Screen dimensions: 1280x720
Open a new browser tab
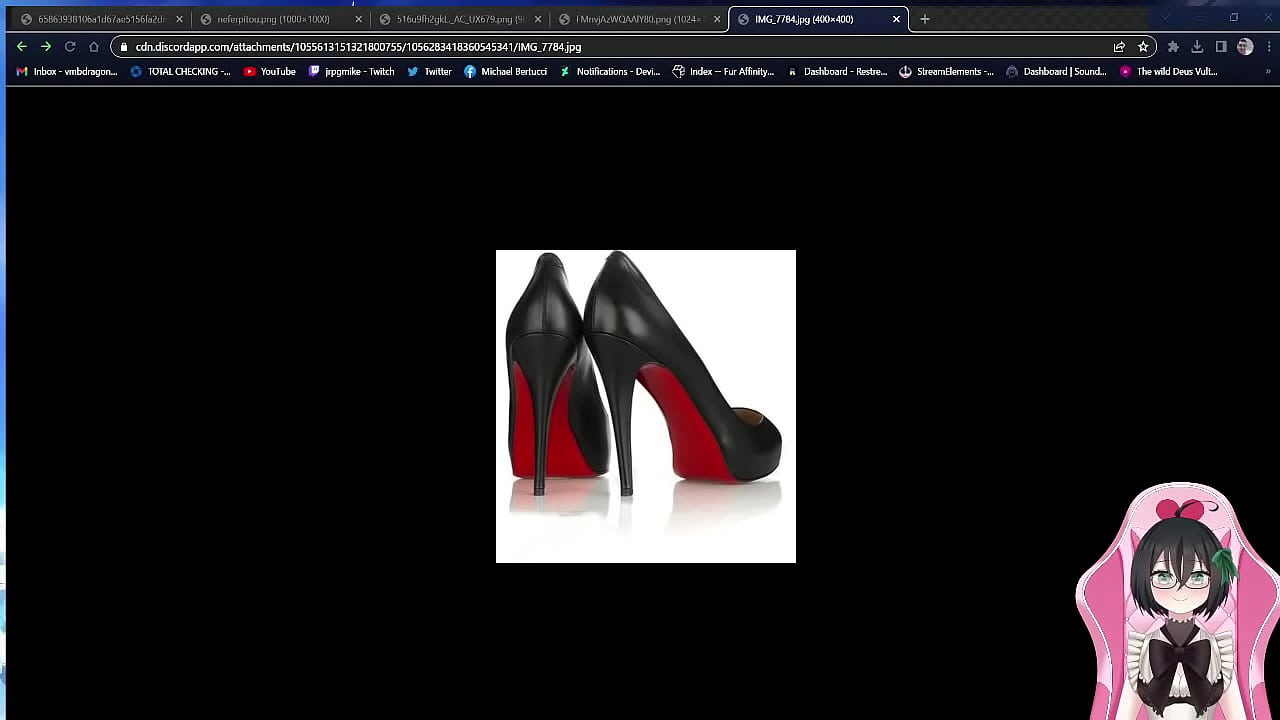pos(925,19)
